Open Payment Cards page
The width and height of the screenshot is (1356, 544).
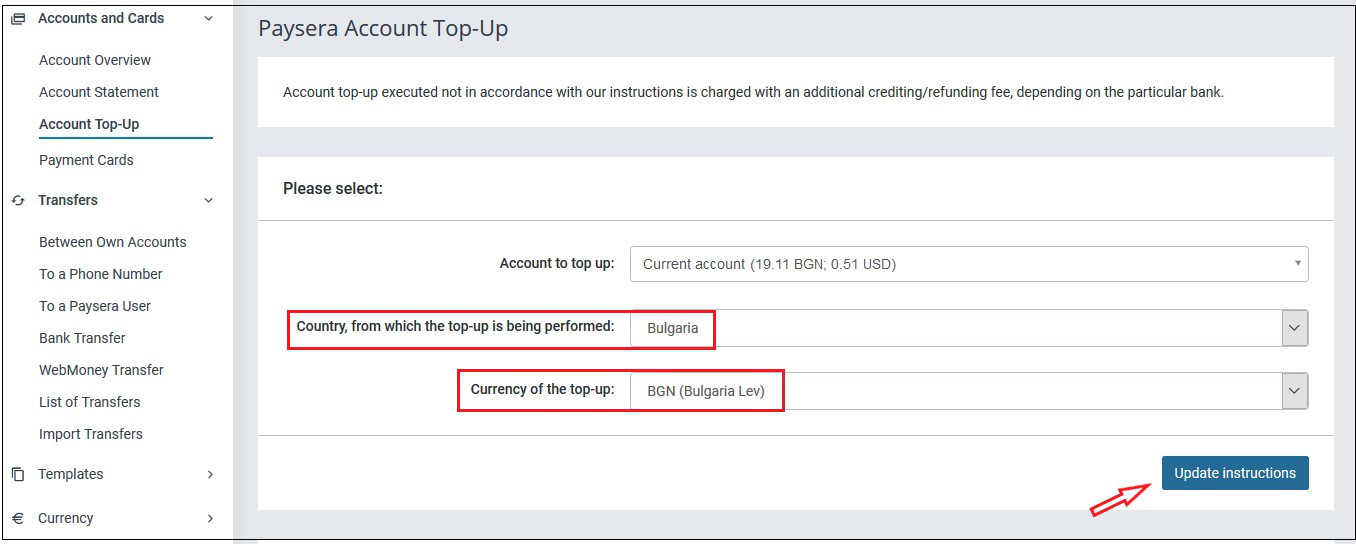coord(86,160)
